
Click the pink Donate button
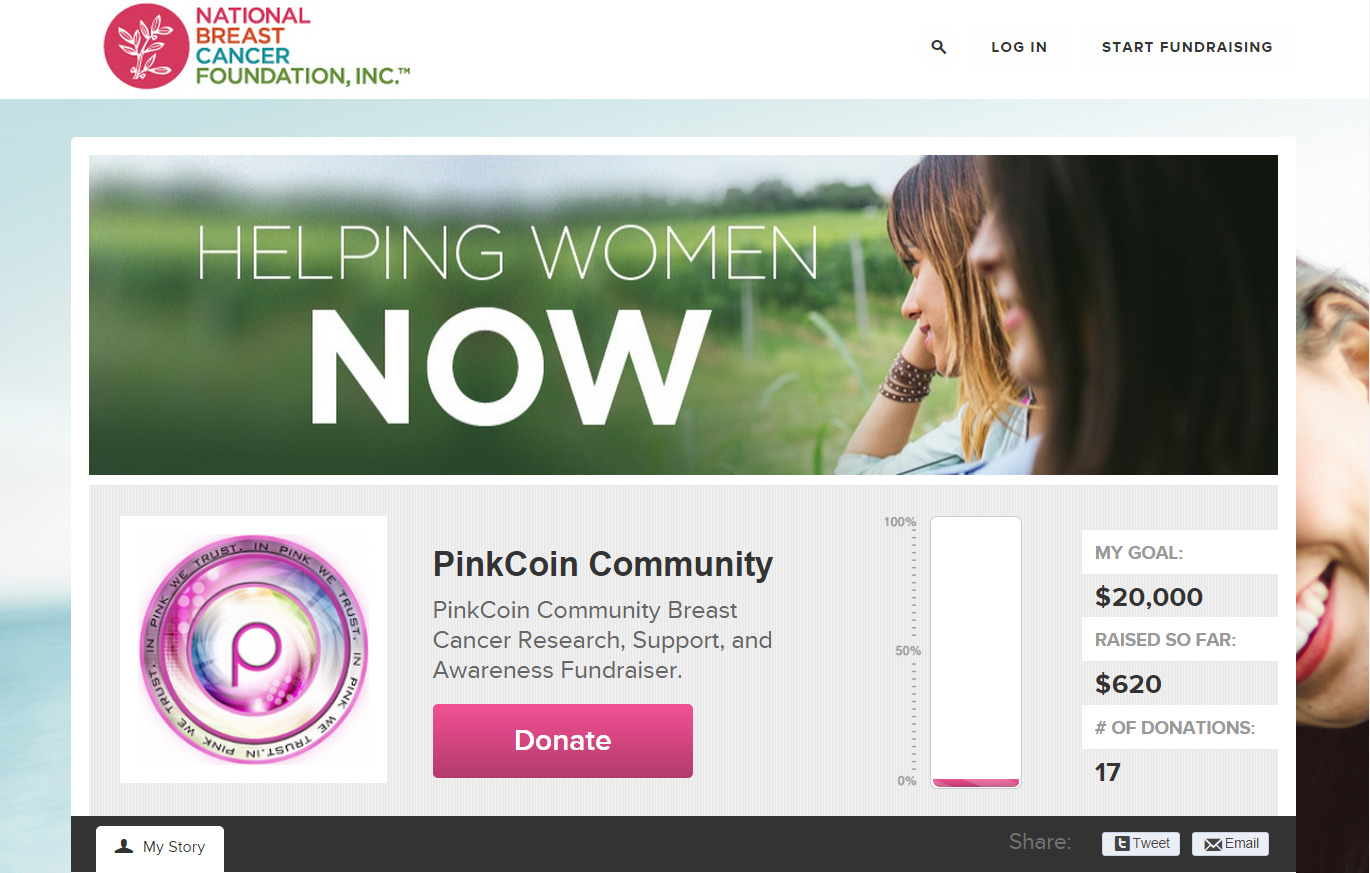point(563,741)
